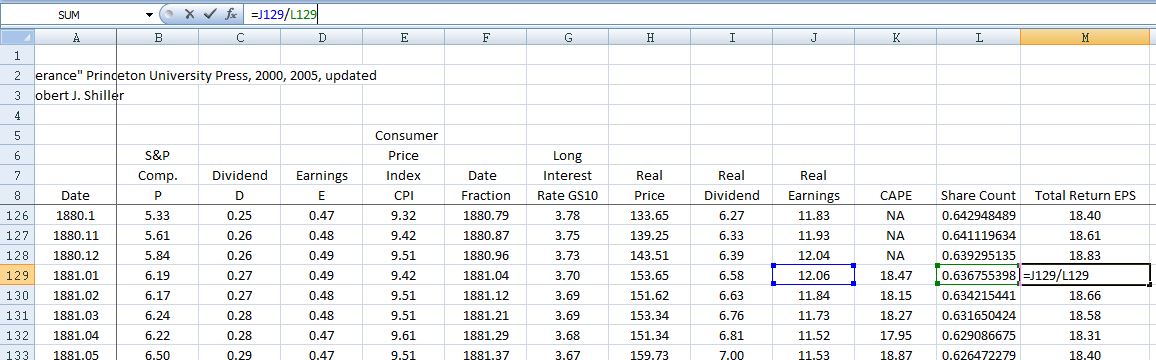The width and height of the screenshot is (1156, 360).
Task: Click the 'Share Count' header cell
Action: pos(978,195)
